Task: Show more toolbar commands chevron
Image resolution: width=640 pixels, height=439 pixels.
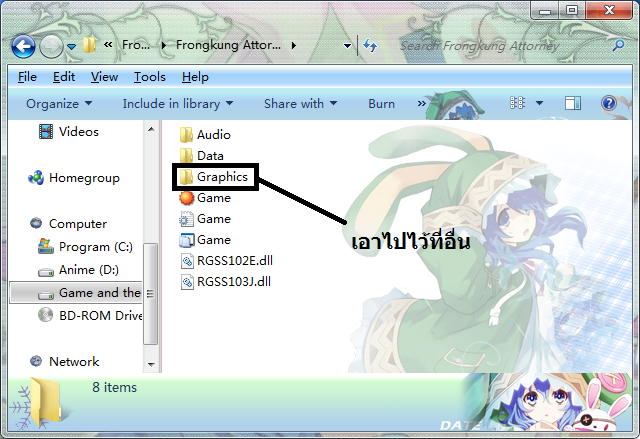Action: (x=422, y=104)
